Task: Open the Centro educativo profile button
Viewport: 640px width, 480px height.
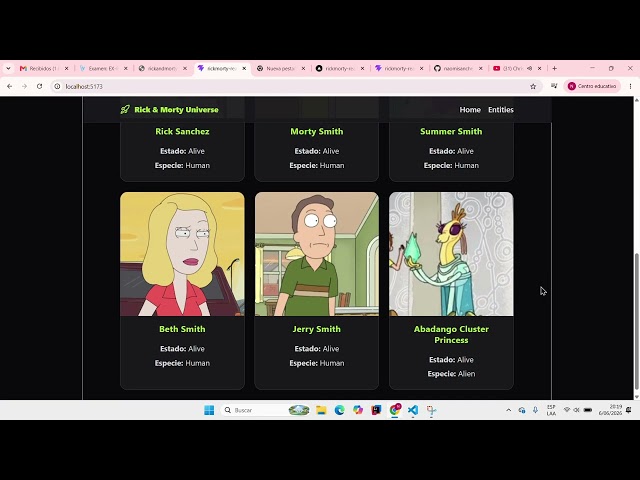Action: [592, 86]
